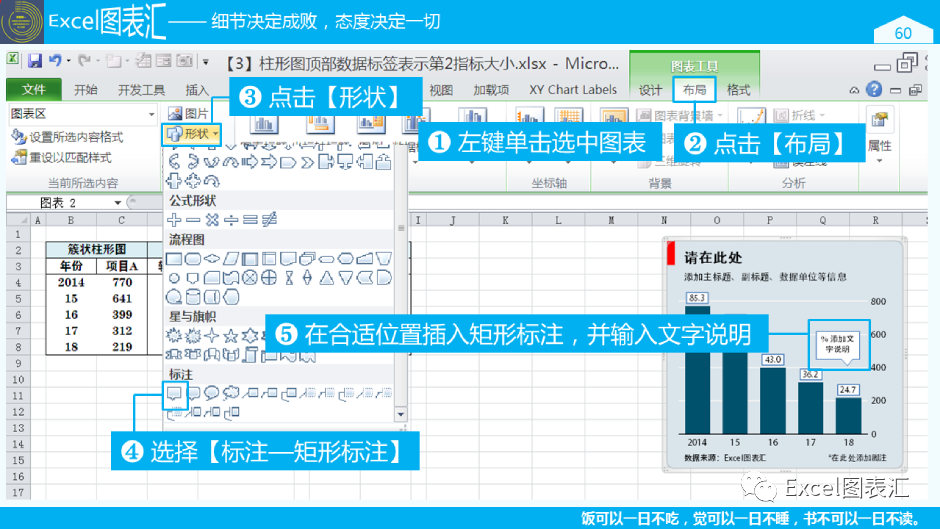Select the chevron arrow shape

coord(308,162)
